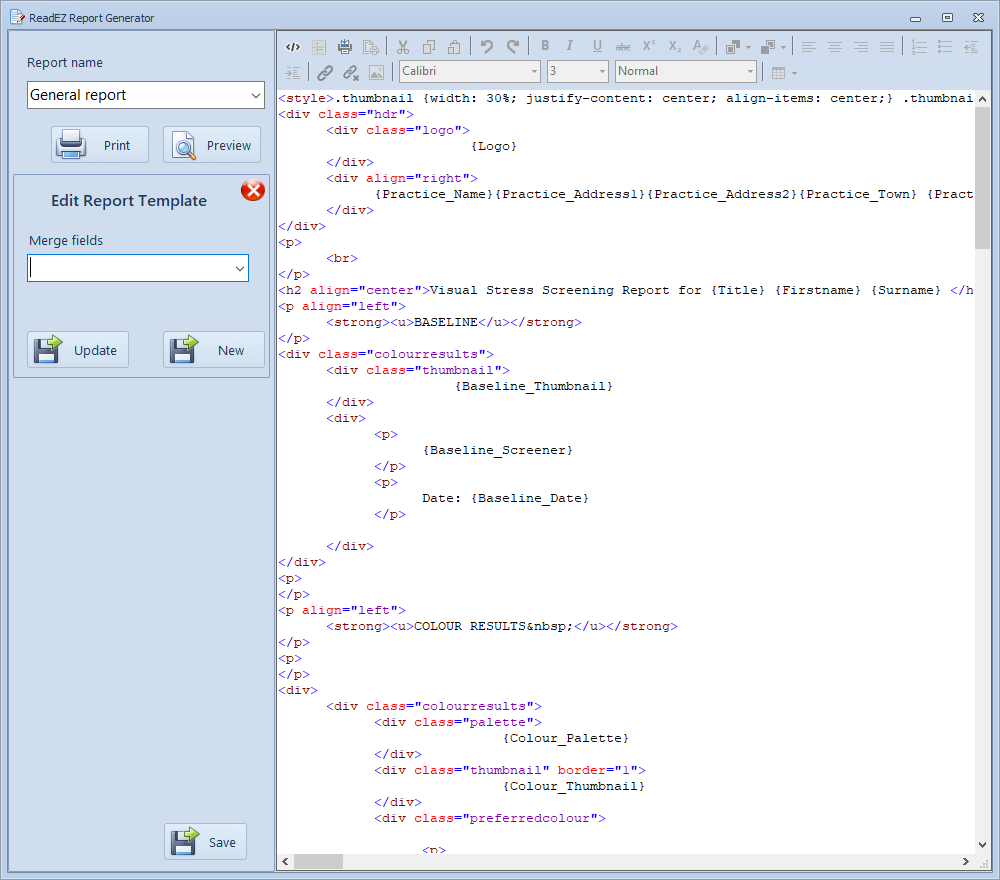Click the print icon in editor toolbar
This screenshot has height=880, width=1000.
345,47
